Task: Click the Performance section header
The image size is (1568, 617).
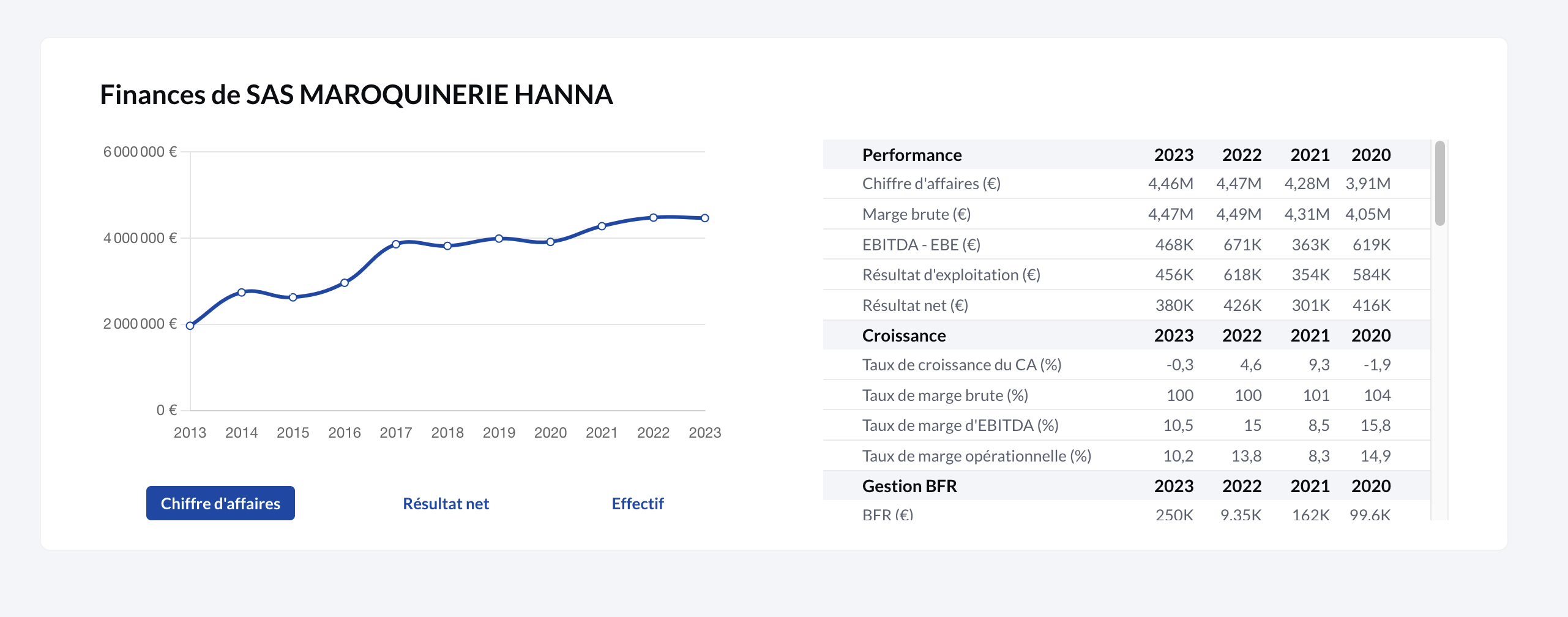Action: 911,155
